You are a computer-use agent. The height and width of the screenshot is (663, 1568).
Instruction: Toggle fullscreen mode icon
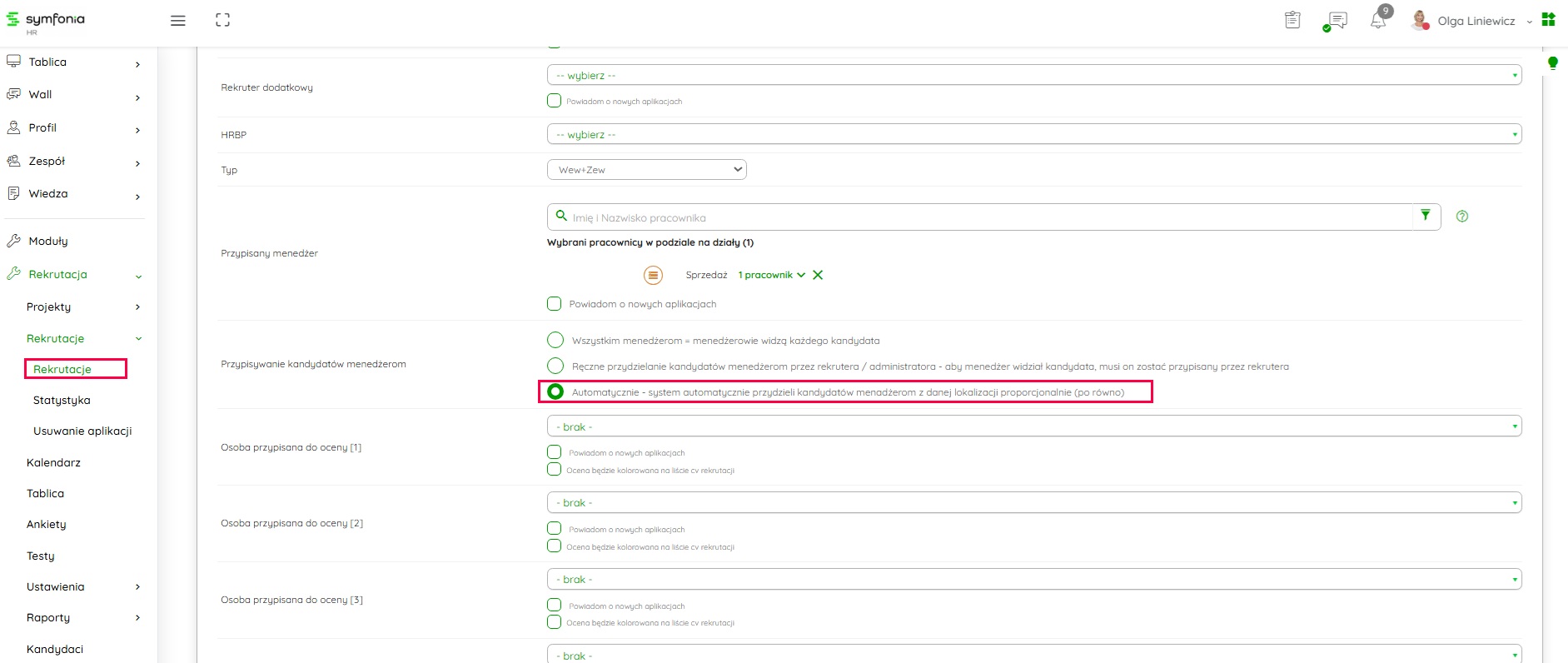(x=222, y=21)
